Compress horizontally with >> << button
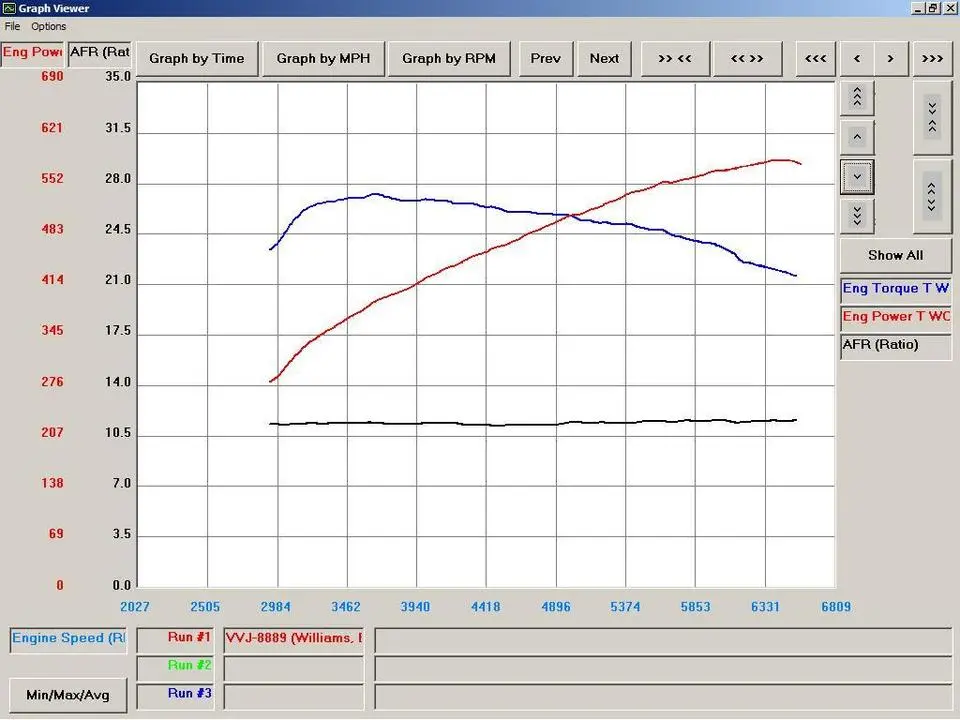 tap(675, 59)
